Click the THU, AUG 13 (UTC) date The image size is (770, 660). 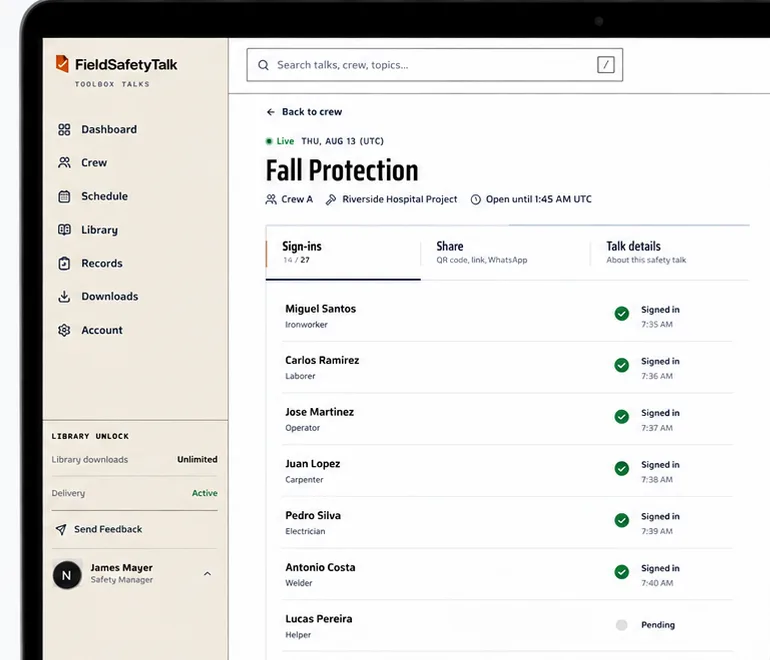tap(342, 141)
